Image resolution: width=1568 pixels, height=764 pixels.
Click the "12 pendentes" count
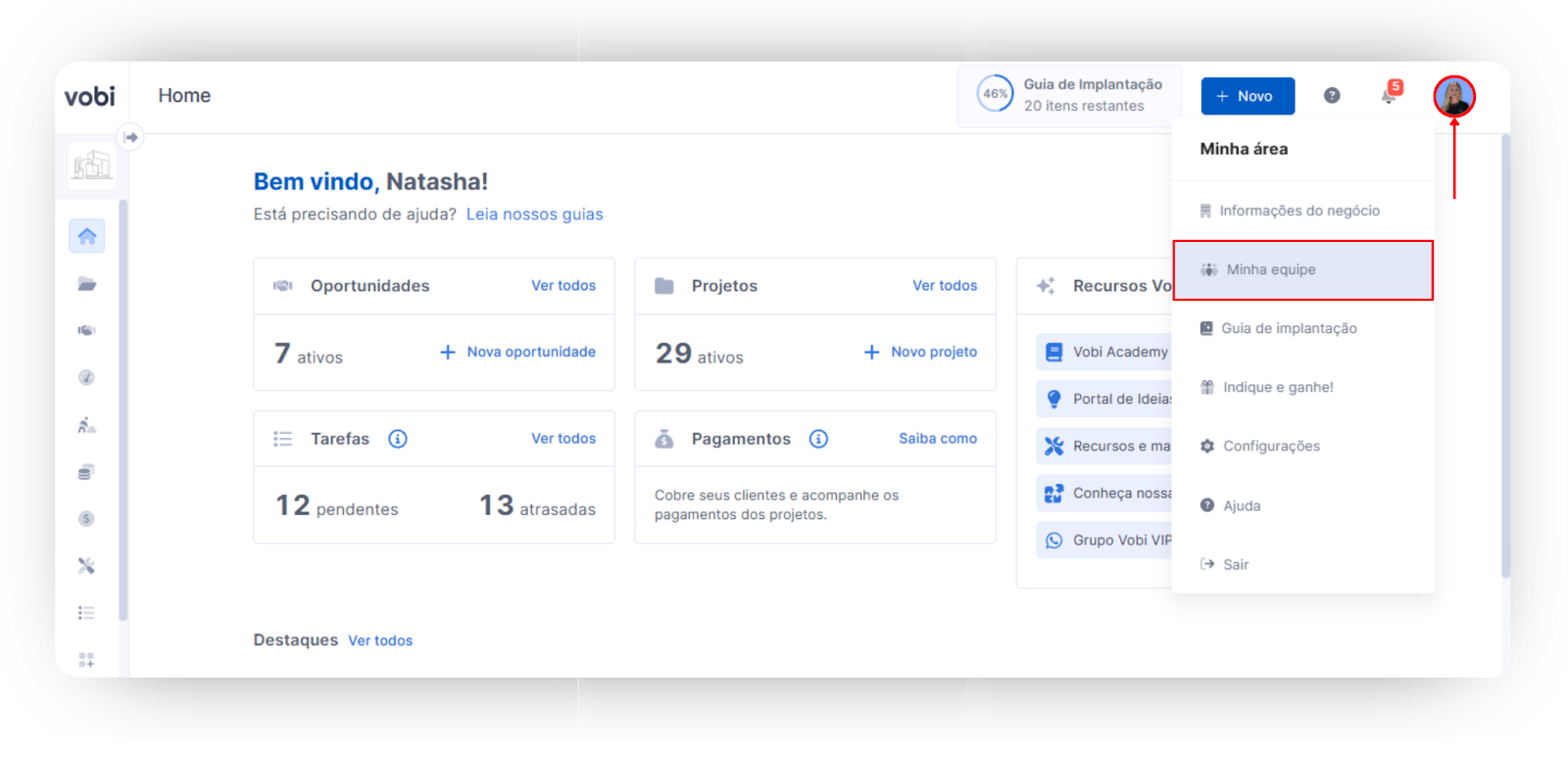[x=337, y=505]
